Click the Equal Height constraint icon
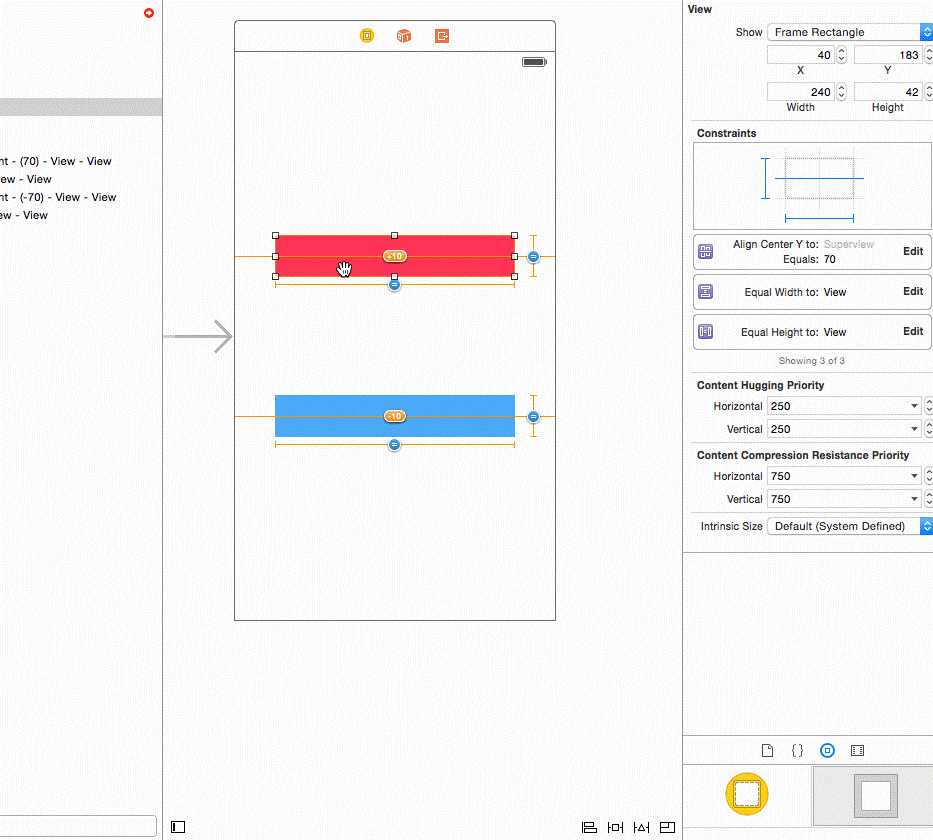This screenshot has width=933, height=840. [x=706, y=331]
